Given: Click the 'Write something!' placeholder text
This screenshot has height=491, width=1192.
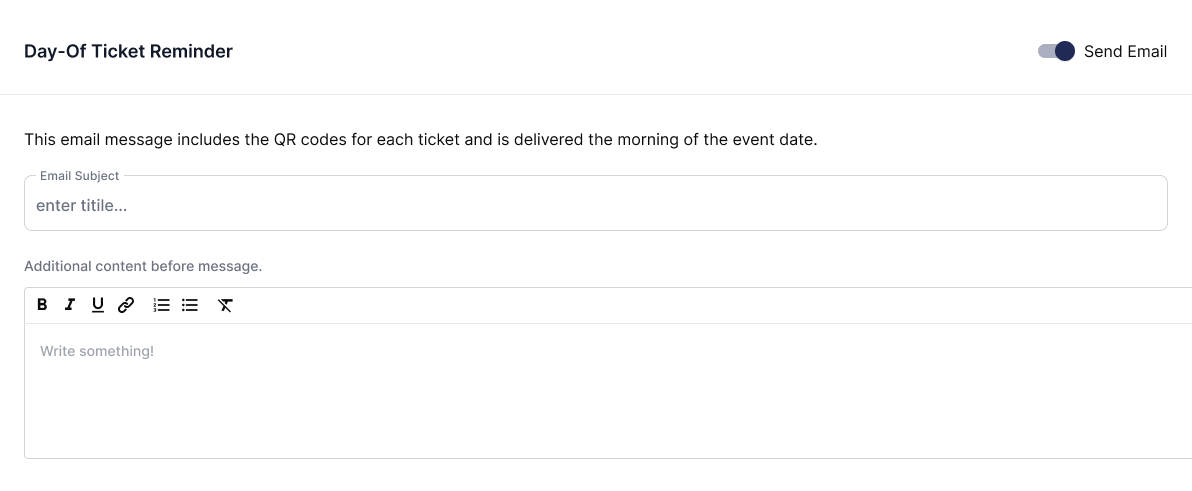Looking at the screenshot, I should click(97, 351).
